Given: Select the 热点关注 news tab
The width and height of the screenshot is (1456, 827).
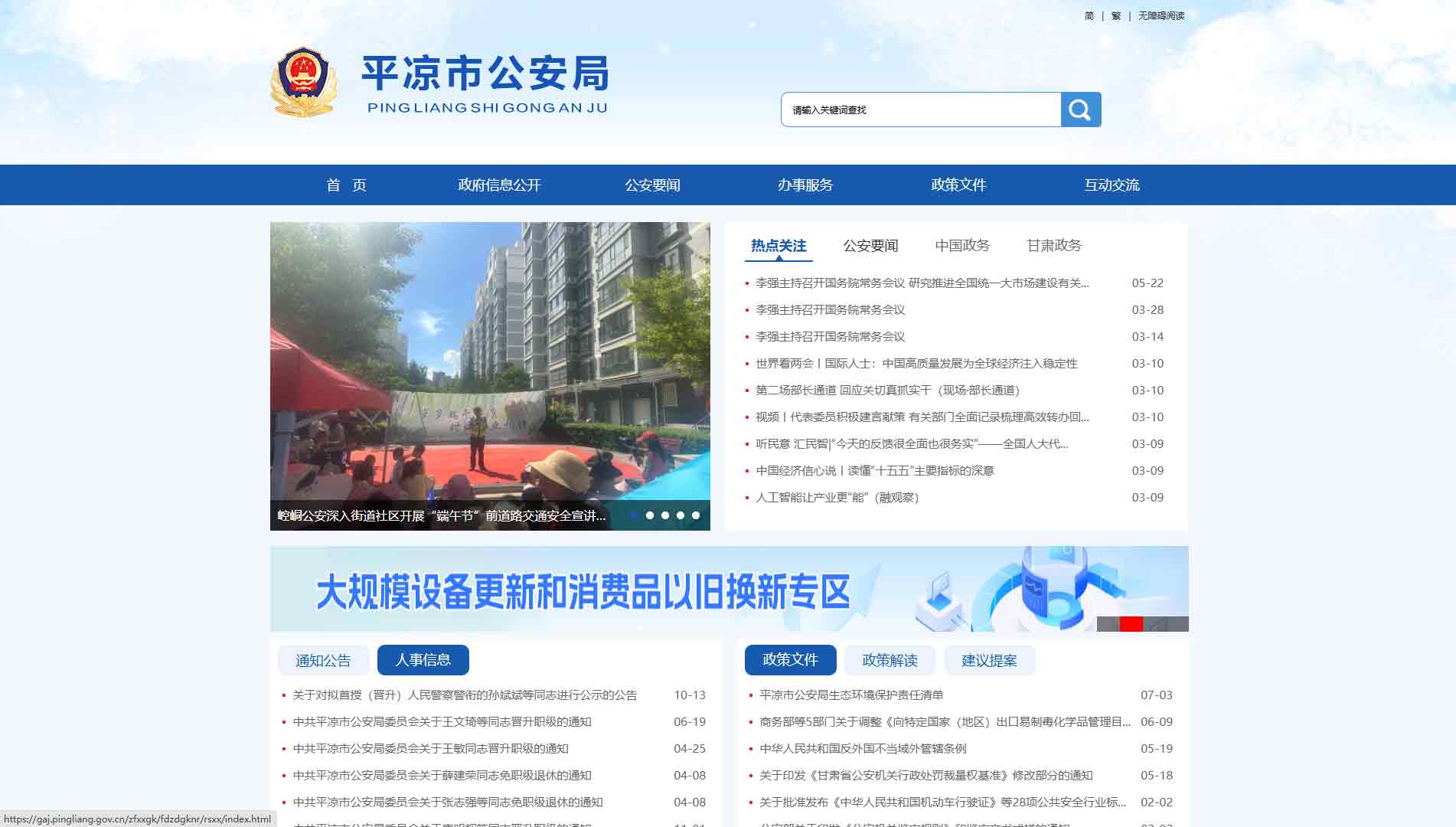Looking at the screenshot, I should click(x=779, y=246).
